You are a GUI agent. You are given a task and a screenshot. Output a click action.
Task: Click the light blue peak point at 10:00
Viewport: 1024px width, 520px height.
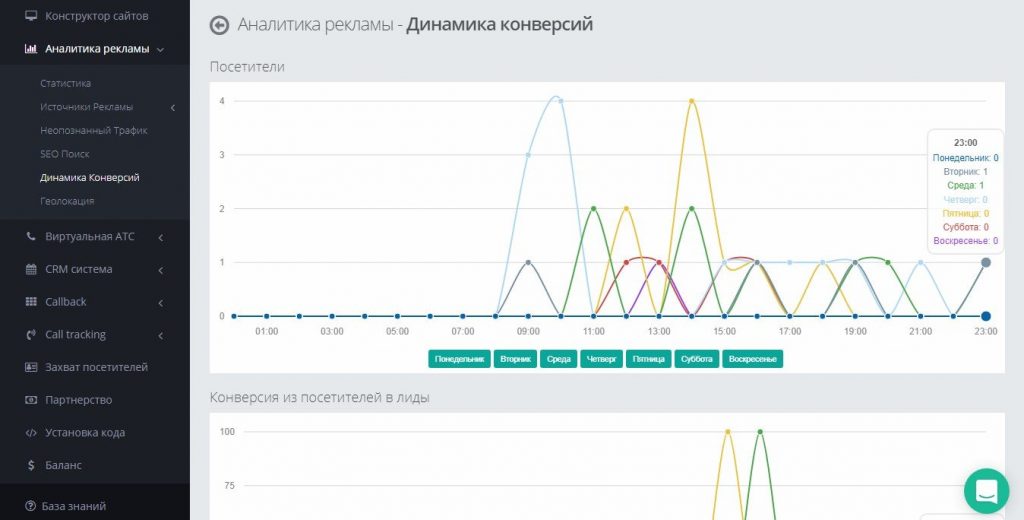[x=561, y=101]
